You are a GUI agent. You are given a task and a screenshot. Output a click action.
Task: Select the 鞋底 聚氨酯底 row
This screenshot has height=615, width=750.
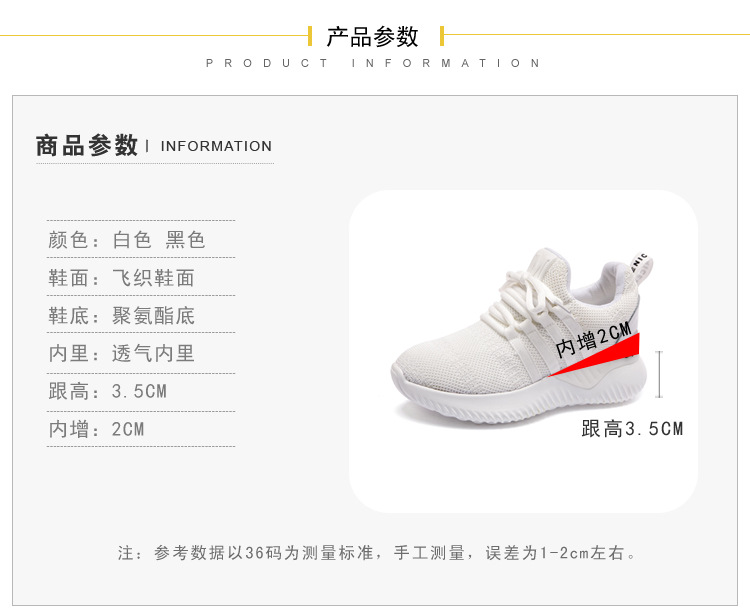(x=141, y=315)
